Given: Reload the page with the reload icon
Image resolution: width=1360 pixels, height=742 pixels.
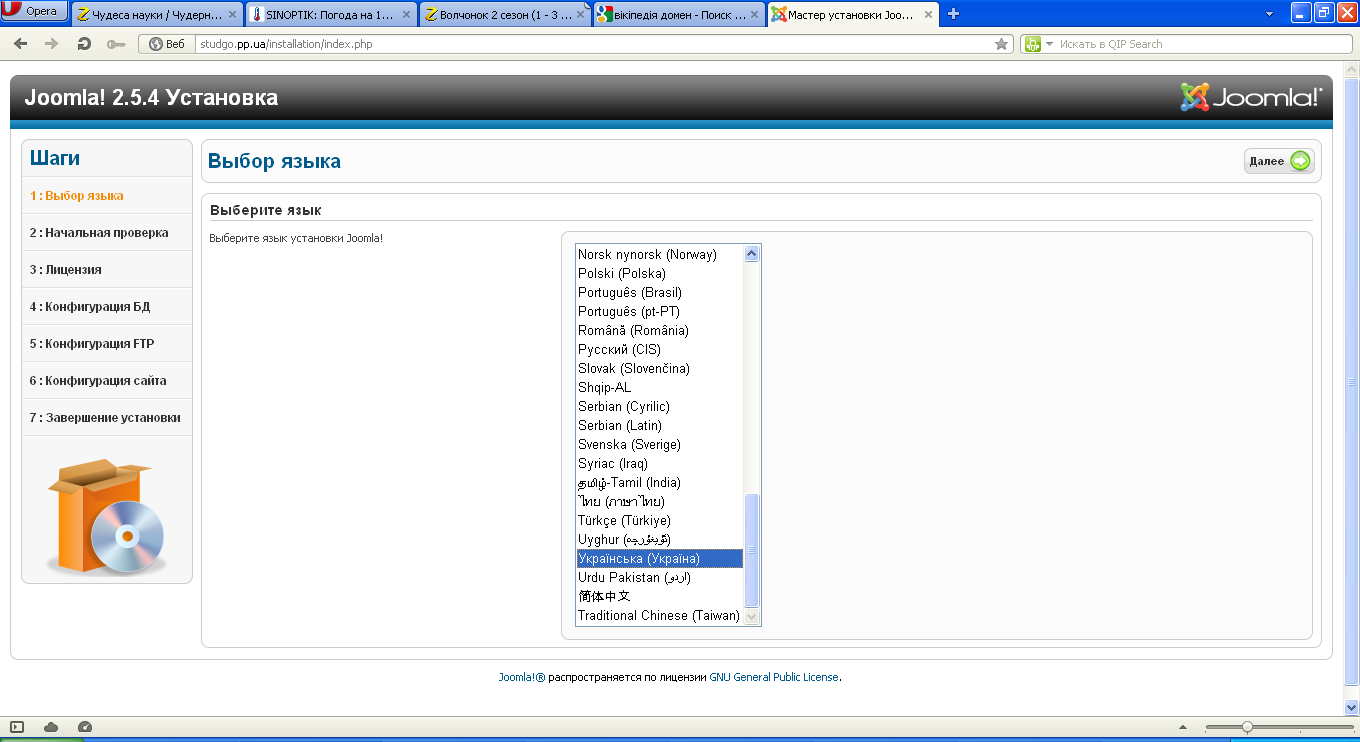Looking at the screenshot, I should (x=84, y=44).
